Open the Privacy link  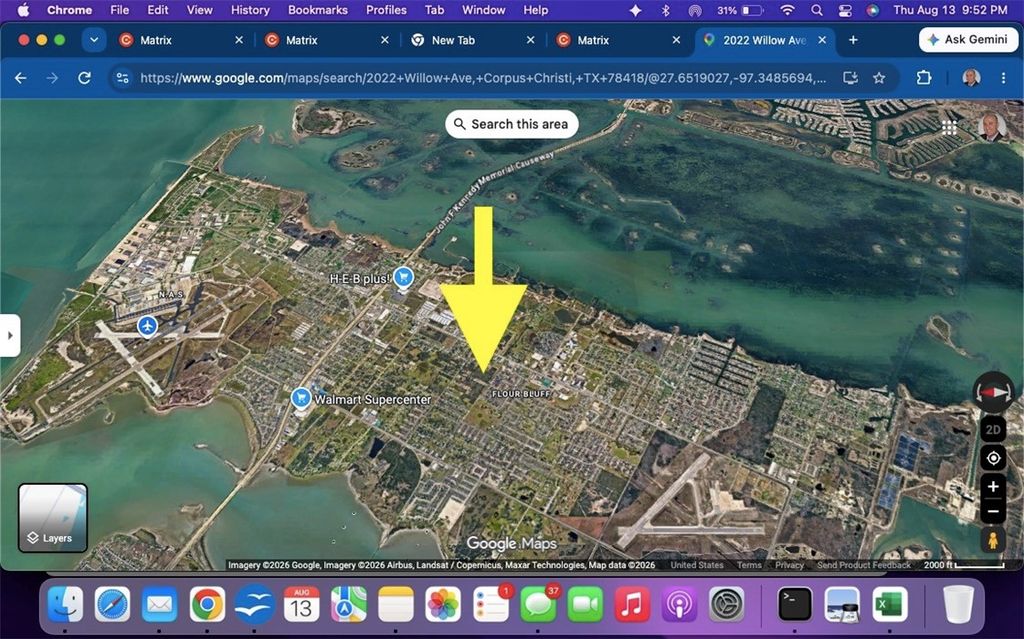790,565
